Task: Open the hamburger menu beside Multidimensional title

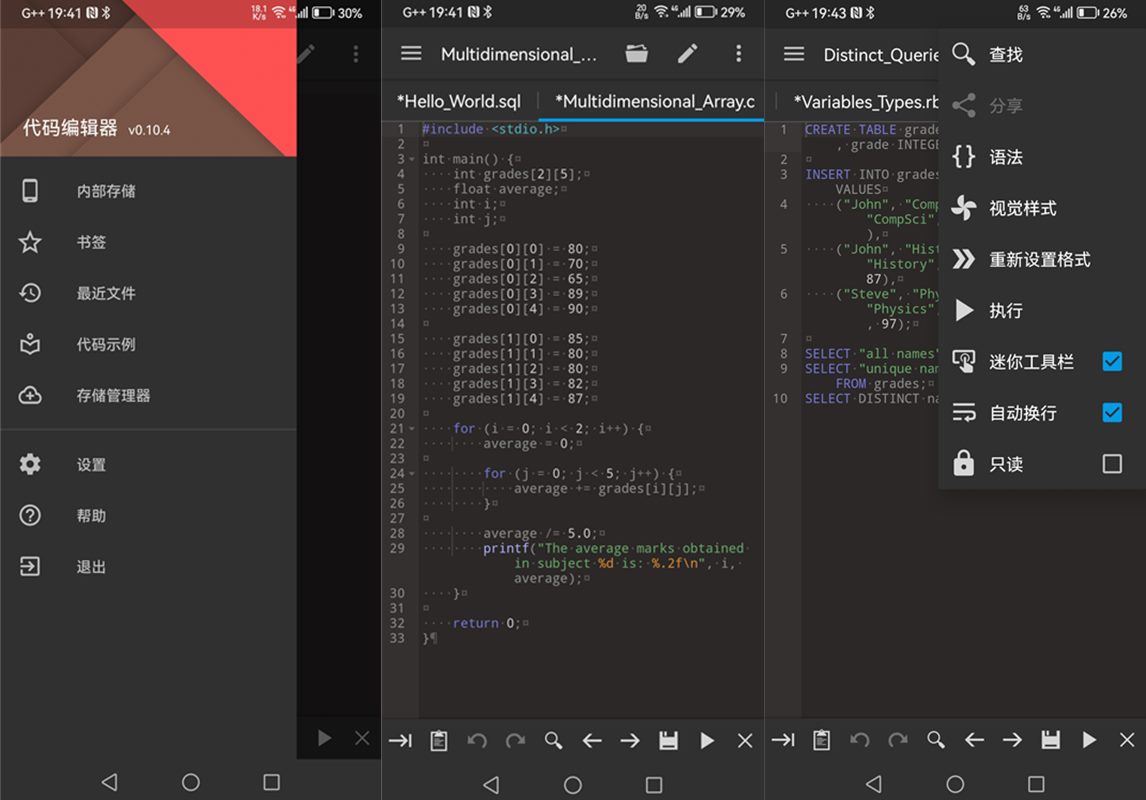Action: point(411,54)
